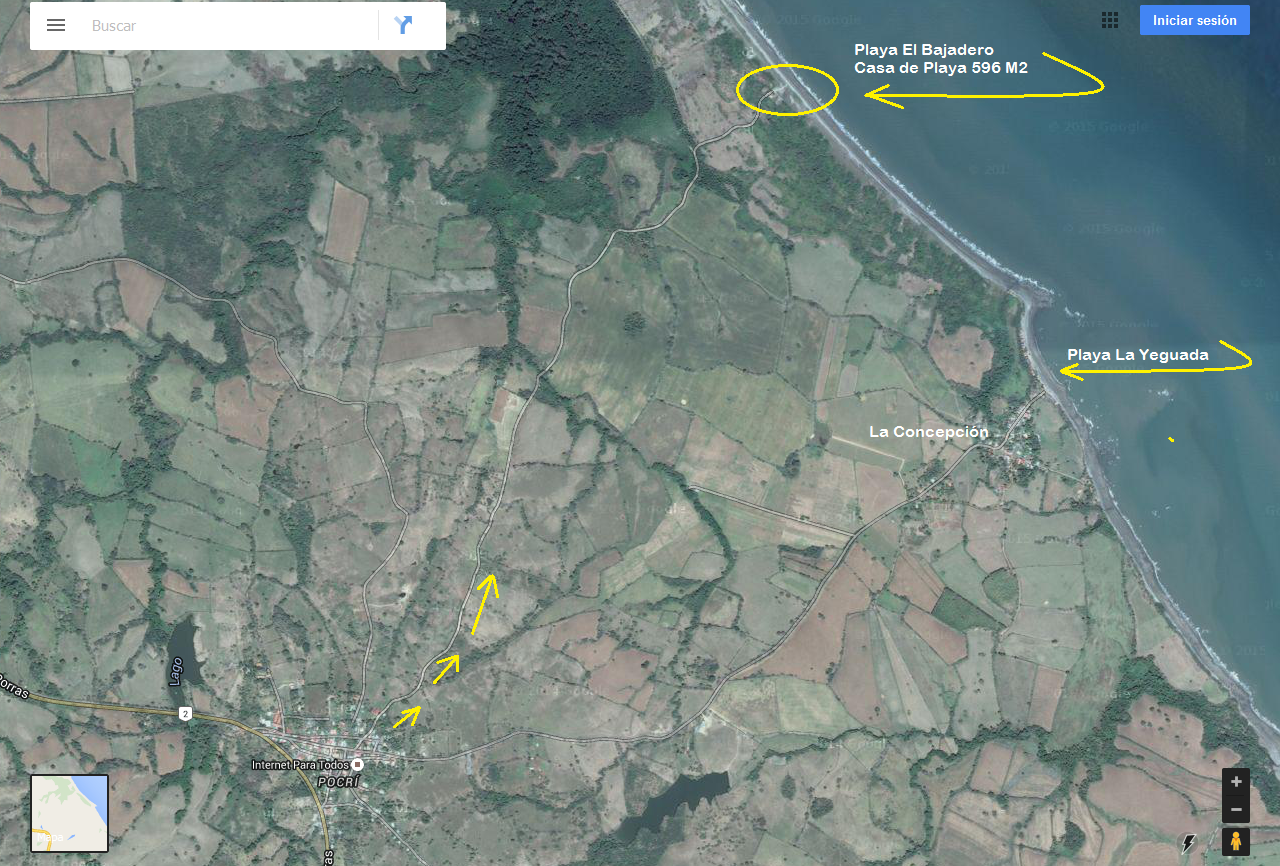Click the Playa El Bajadero label text
1280x866 pixels.
click(x=923, y=49)
